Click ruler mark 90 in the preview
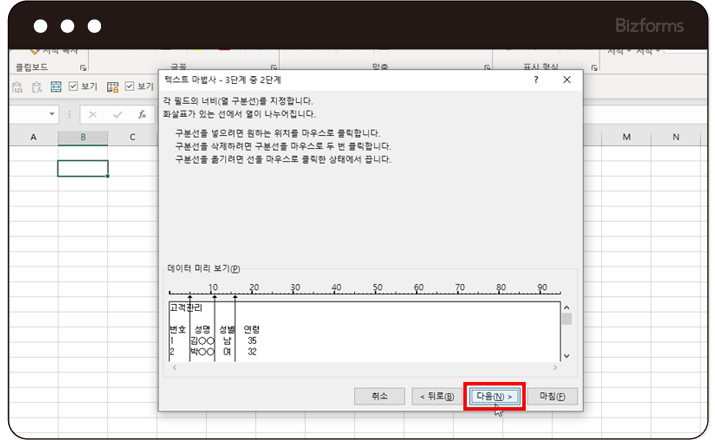Image resolution: width=715 pixels, height=440 pixels. [x=542, y=287]
